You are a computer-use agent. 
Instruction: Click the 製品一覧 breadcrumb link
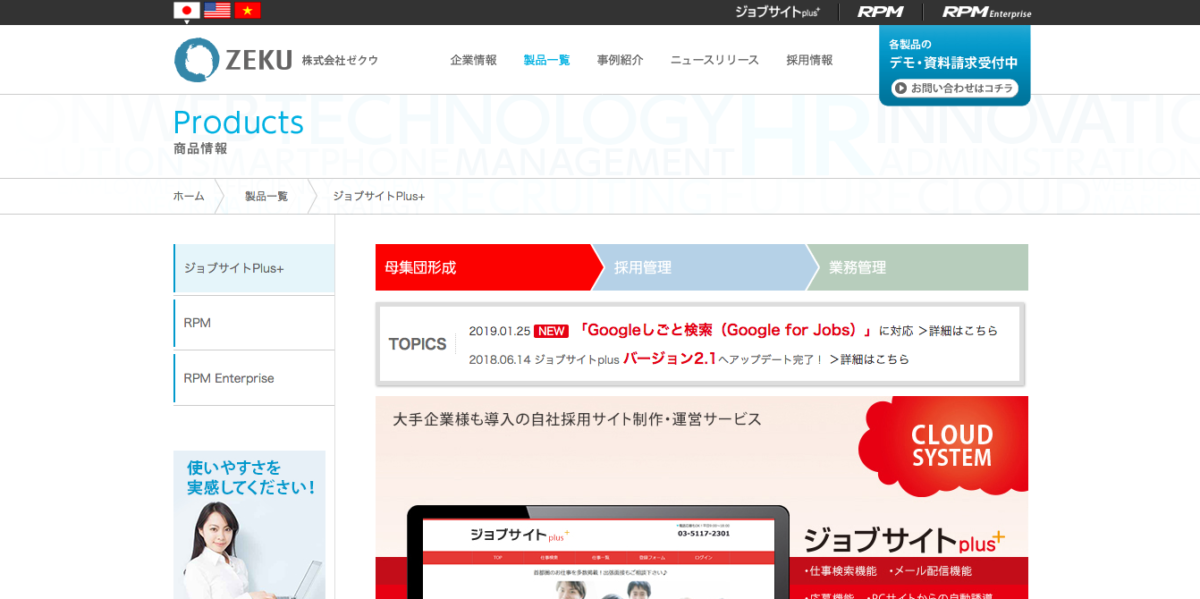266,196
